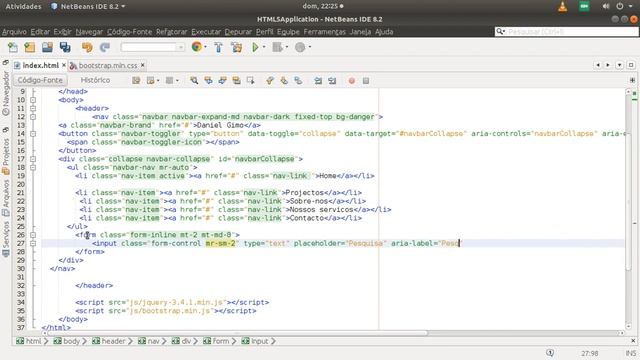Viewport: 640px width, 360px height.
Task: Open the Run Project dropdown arrow
Action: 264,47
